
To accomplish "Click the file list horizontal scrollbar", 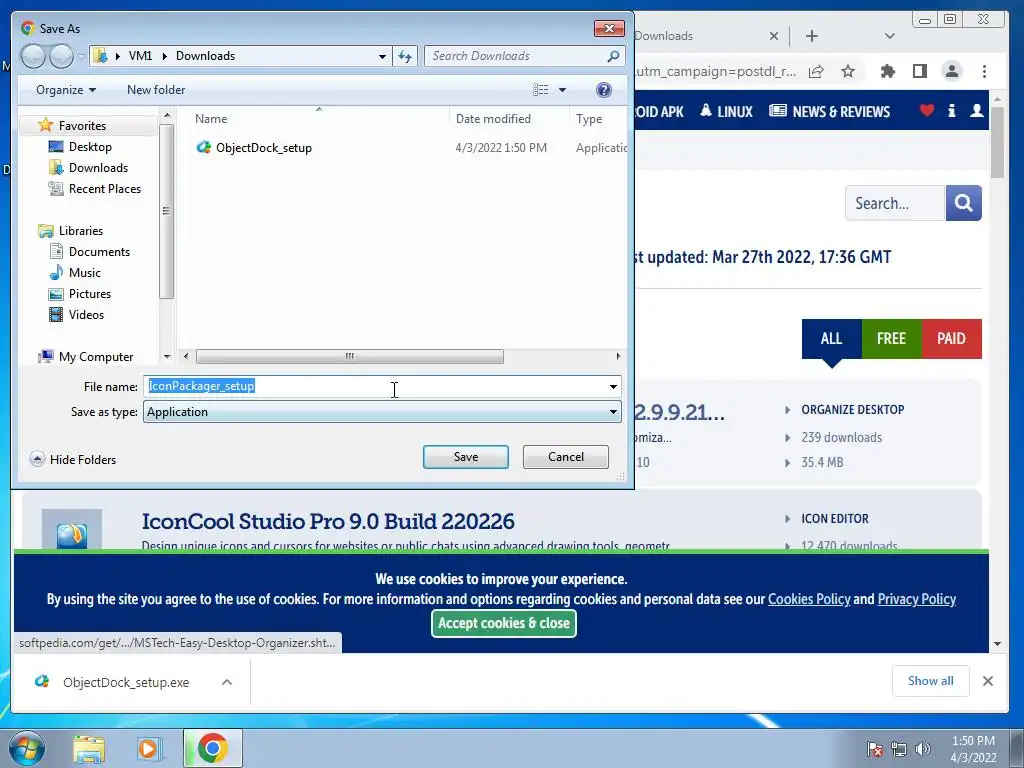I will [x=349, y=357].
